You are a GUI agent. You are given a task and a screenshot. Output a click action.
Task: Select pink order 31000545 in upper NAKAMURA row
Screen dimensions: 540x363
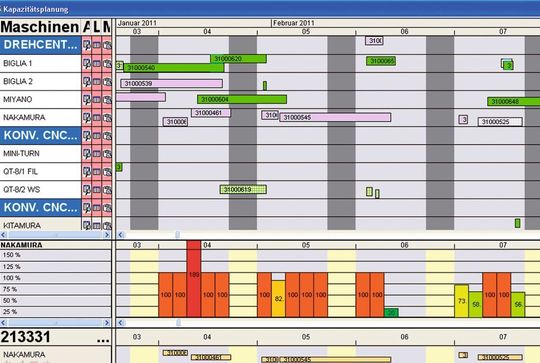(x=335, y=117)
